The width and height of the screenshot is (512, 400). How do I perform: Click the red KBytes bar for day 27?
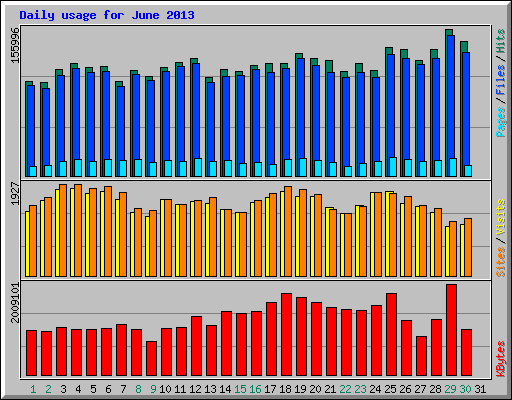[x=421, y=356]
